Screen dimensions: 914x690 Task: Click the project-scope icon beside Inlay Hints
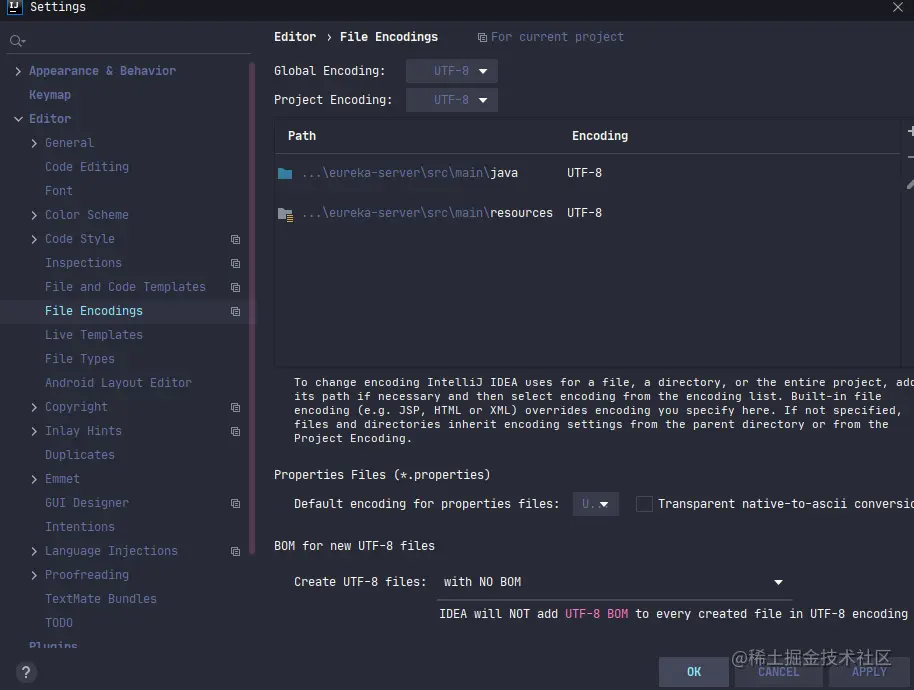pyautogui.click(x=235, y=431)
